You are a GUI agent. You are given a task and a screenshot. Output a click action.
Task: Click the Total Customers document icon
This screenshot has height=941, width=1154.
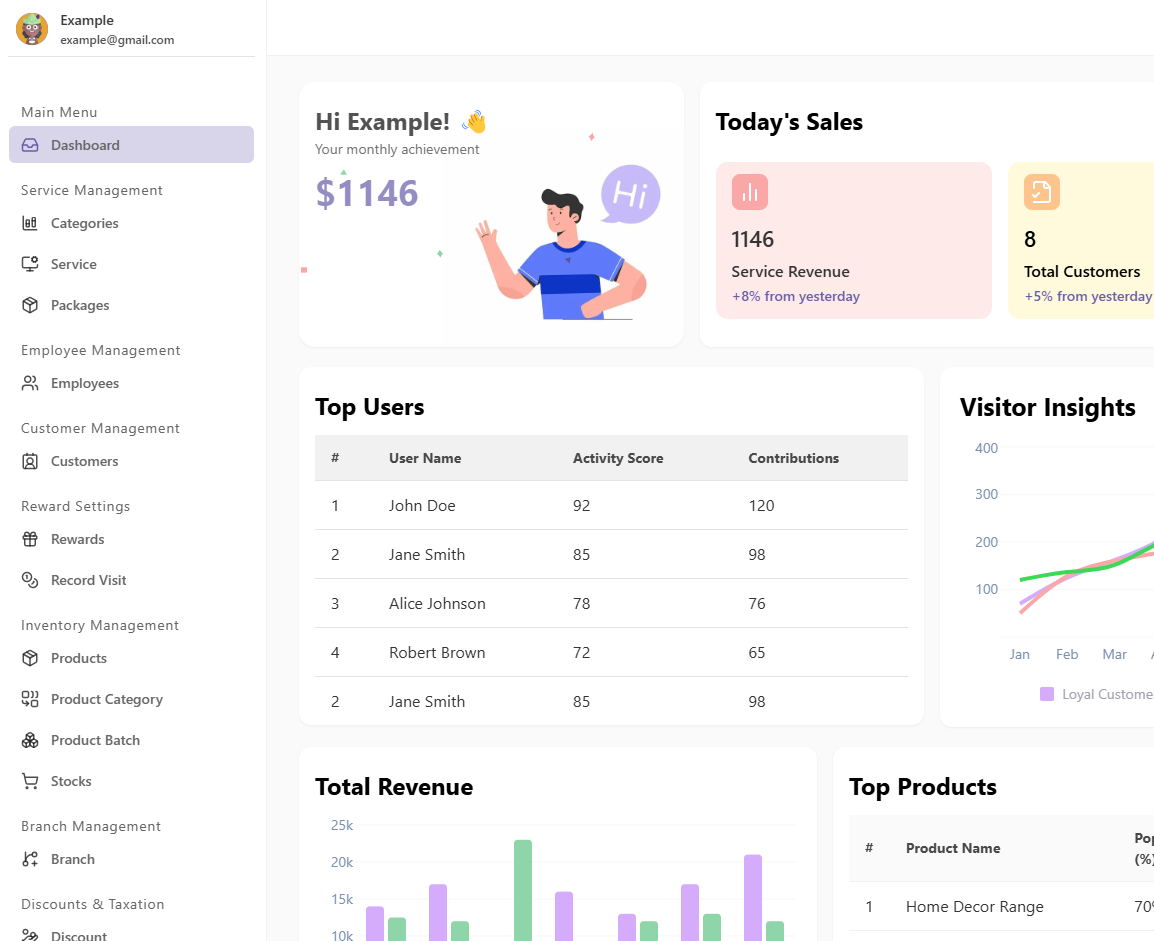point(1041,192)
